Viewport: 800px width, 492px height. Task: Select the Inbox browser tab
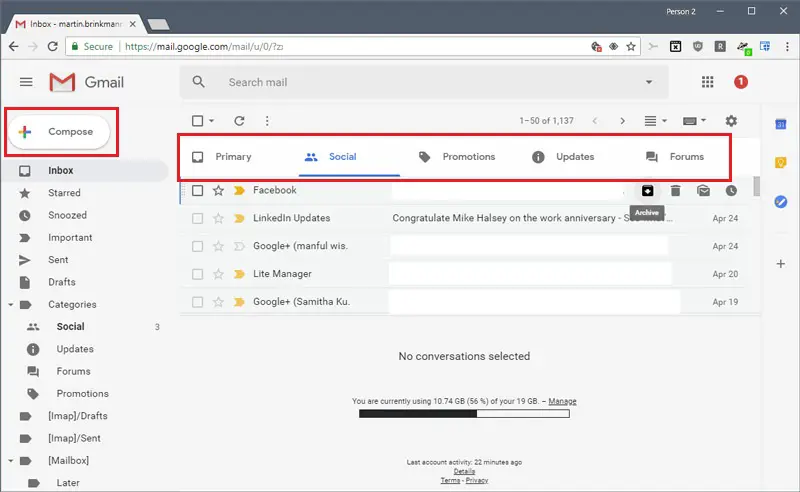[x=76, y=24]
